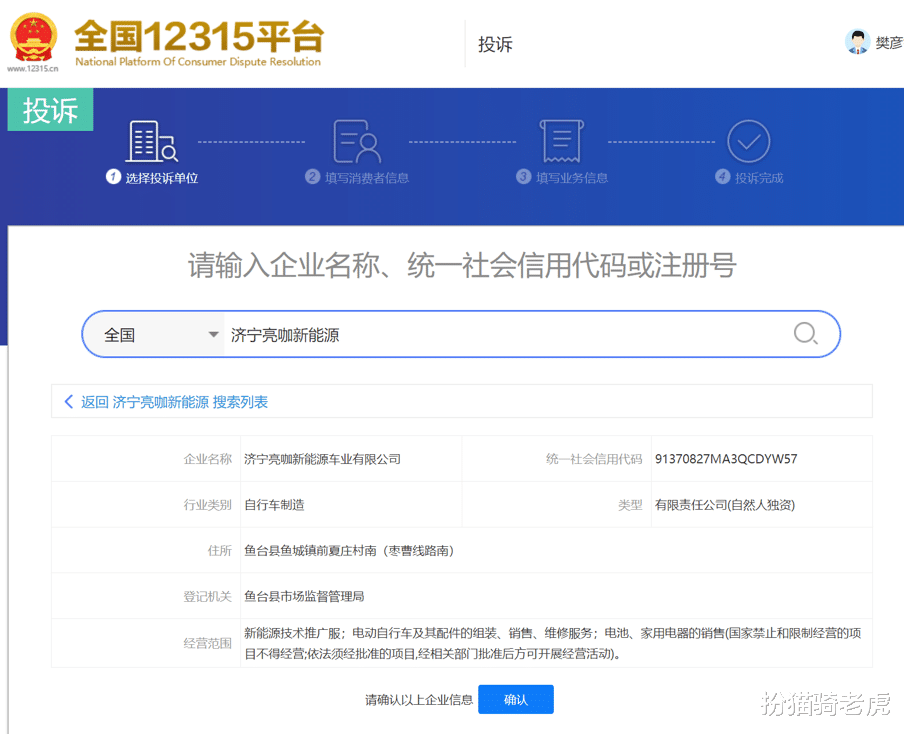
Task: Click the 樊彦 user avatar
Action: coord(858,42)
